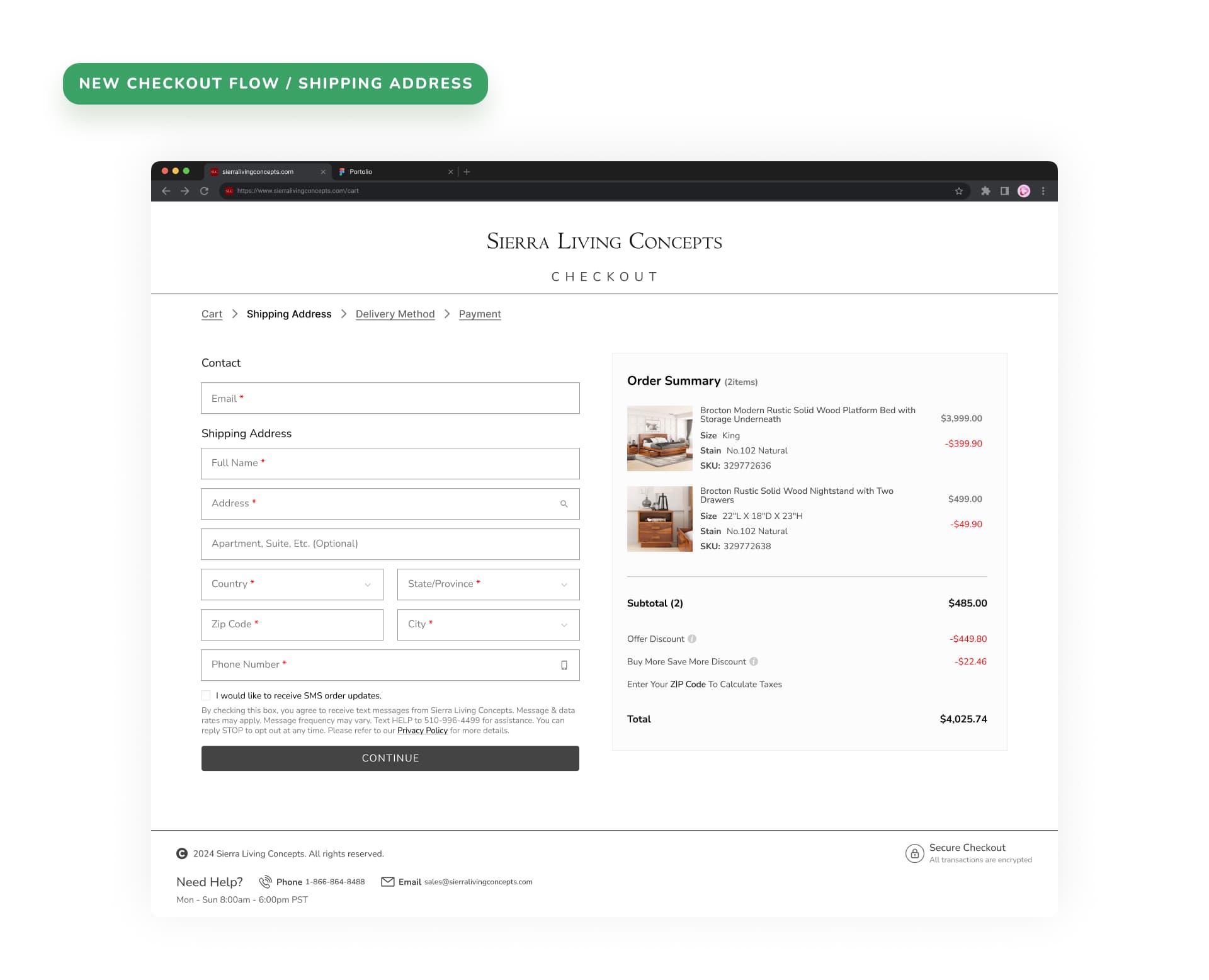Click the footer phone handset icon
Screen dimensions: 1209x980
point(266,882)
